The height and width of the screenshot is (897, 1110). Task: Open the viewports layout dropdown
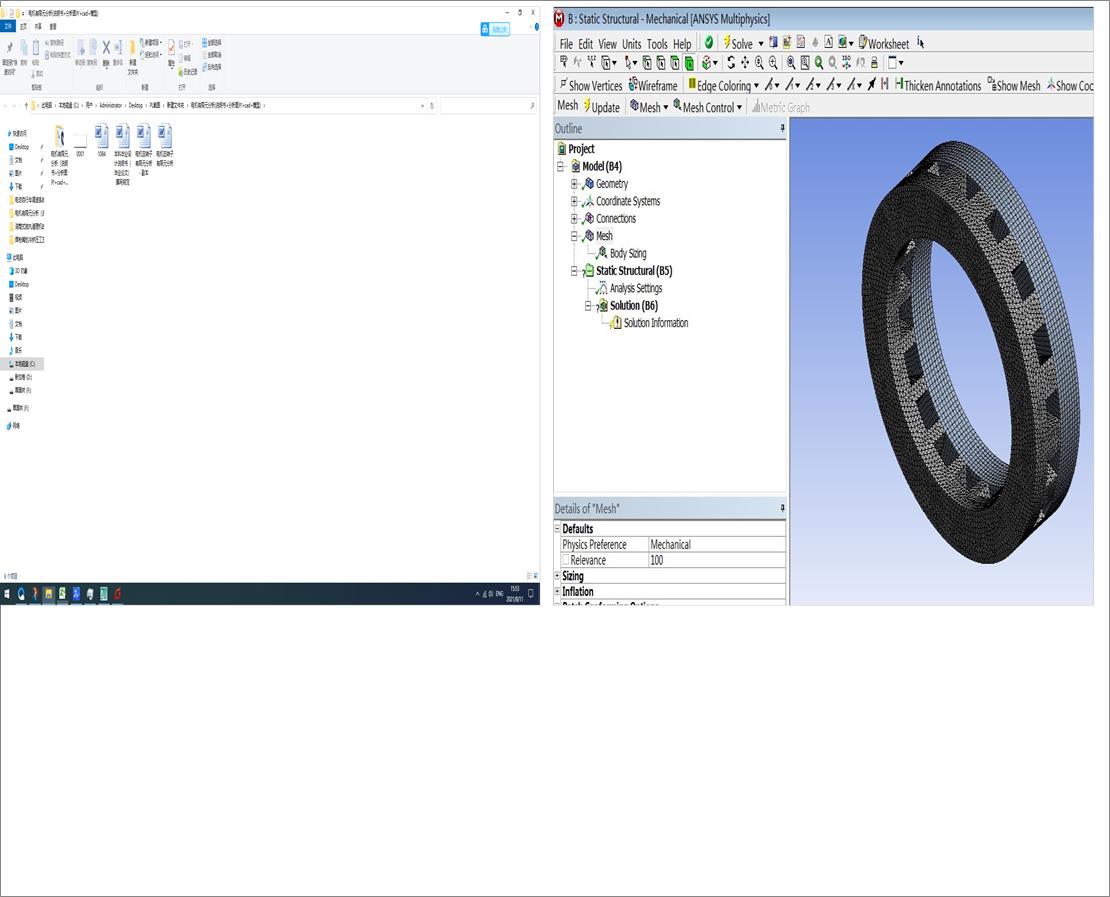(896, 63)
